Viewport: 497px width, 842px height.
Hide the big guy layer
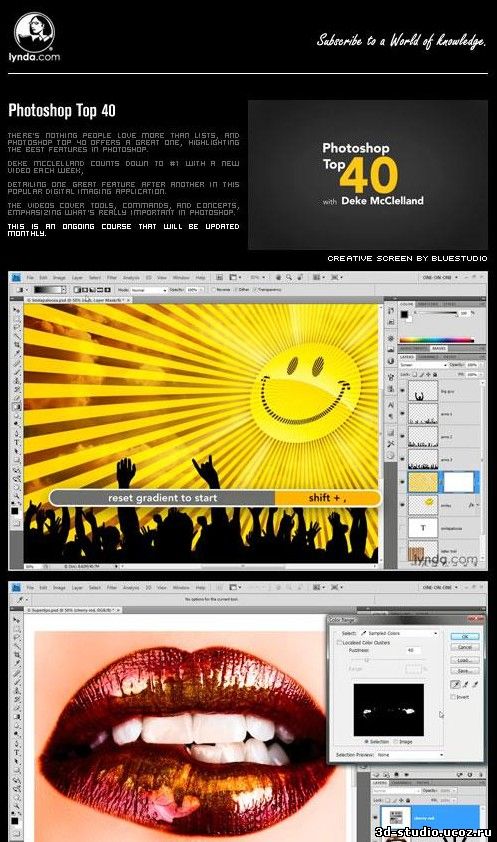point(402,390)
